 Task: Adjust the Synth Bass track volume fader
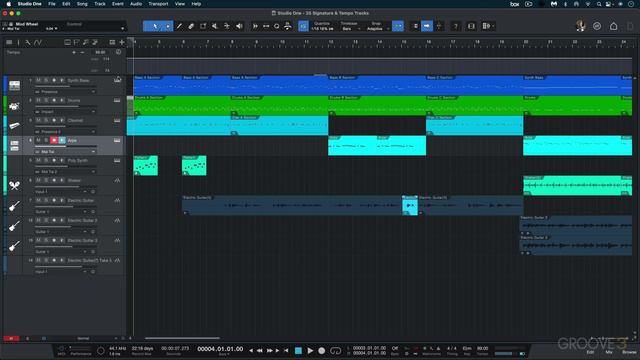(x=65, y=86)
